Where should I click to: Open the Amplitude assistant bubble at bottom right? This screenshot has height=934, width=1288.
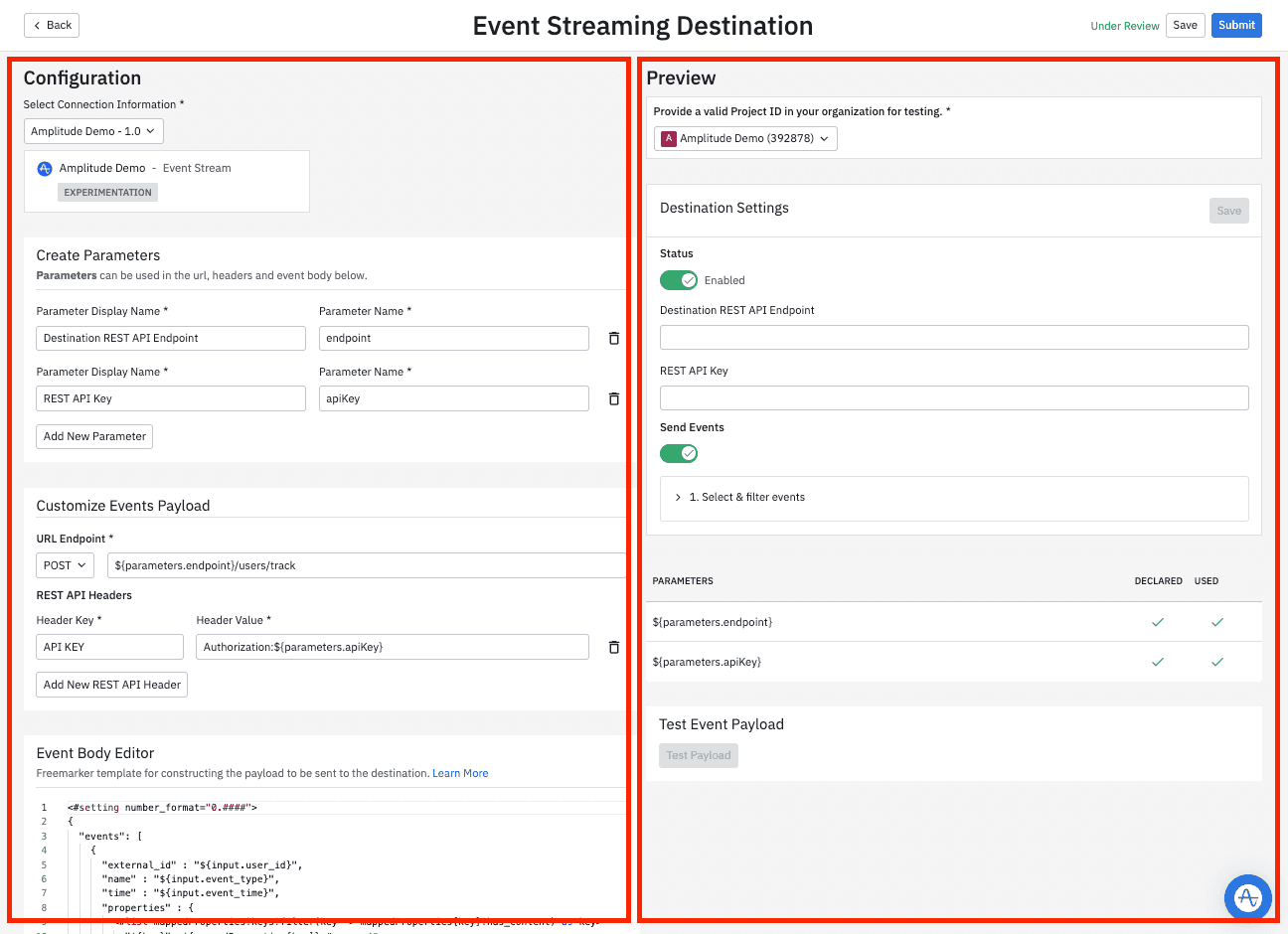[x=1247, y=897]
